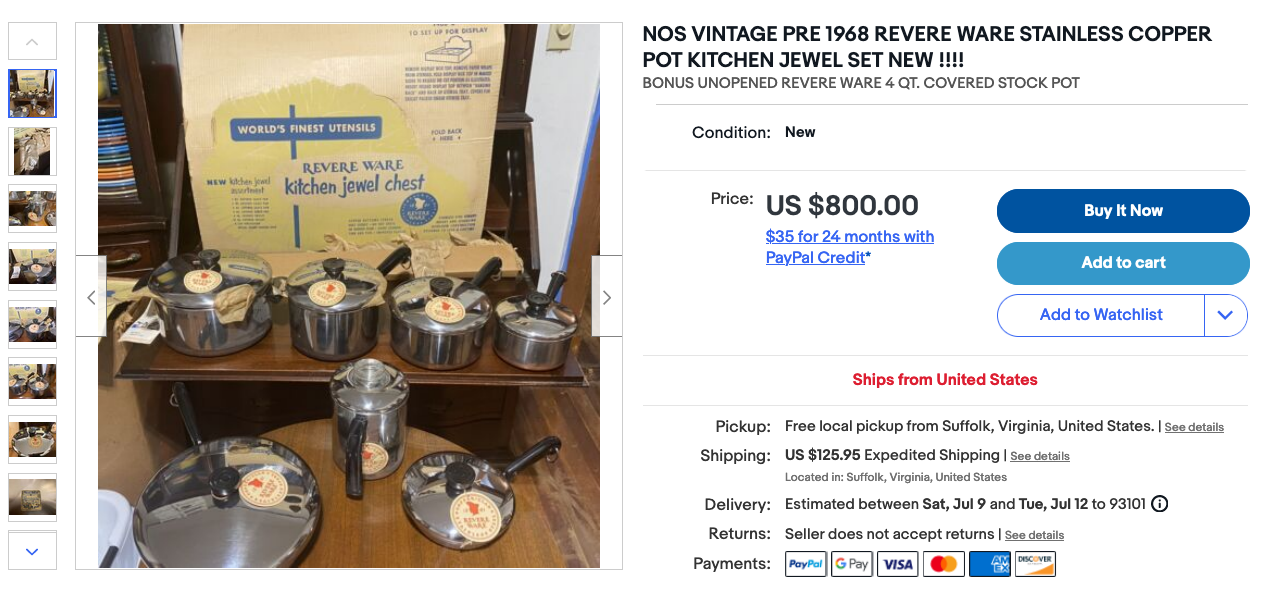This screenshot has width=1263, height=591.
Task: Select the Condition label
Action: [731, 132]
